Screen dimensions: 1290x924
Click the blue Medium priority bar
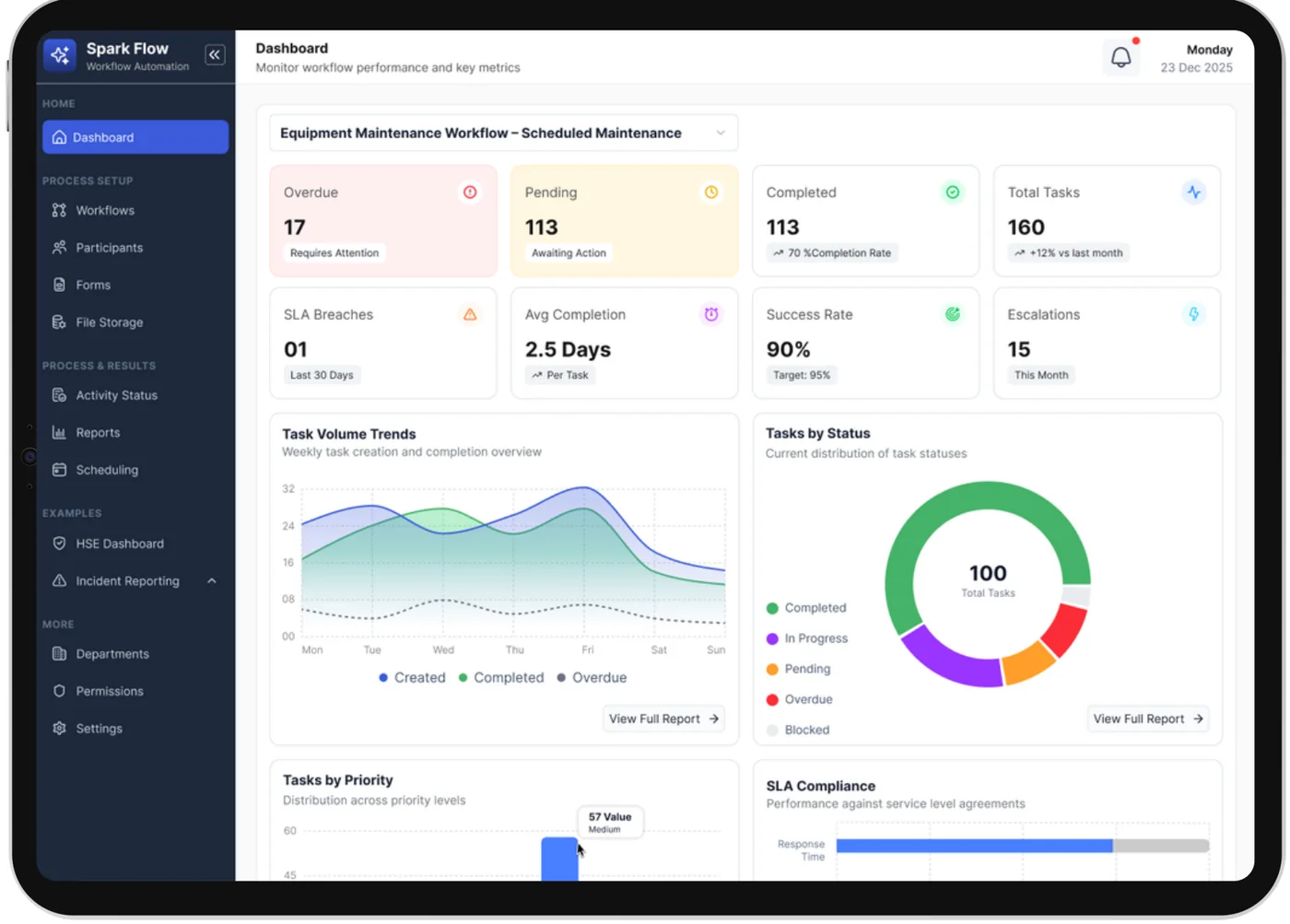pyautogui.click(x=559, y=859)
